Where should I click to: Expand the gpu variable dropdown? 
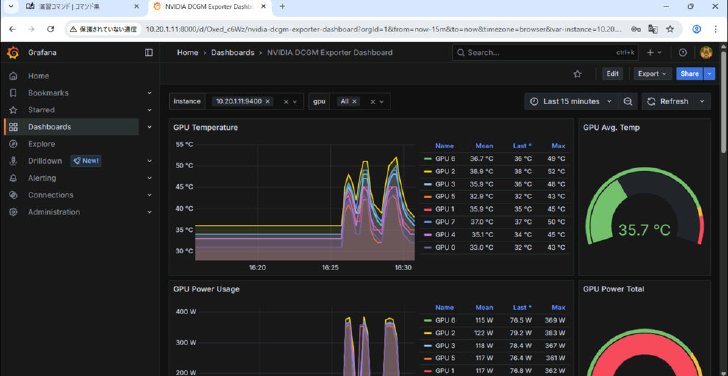[x=382, y=102]
